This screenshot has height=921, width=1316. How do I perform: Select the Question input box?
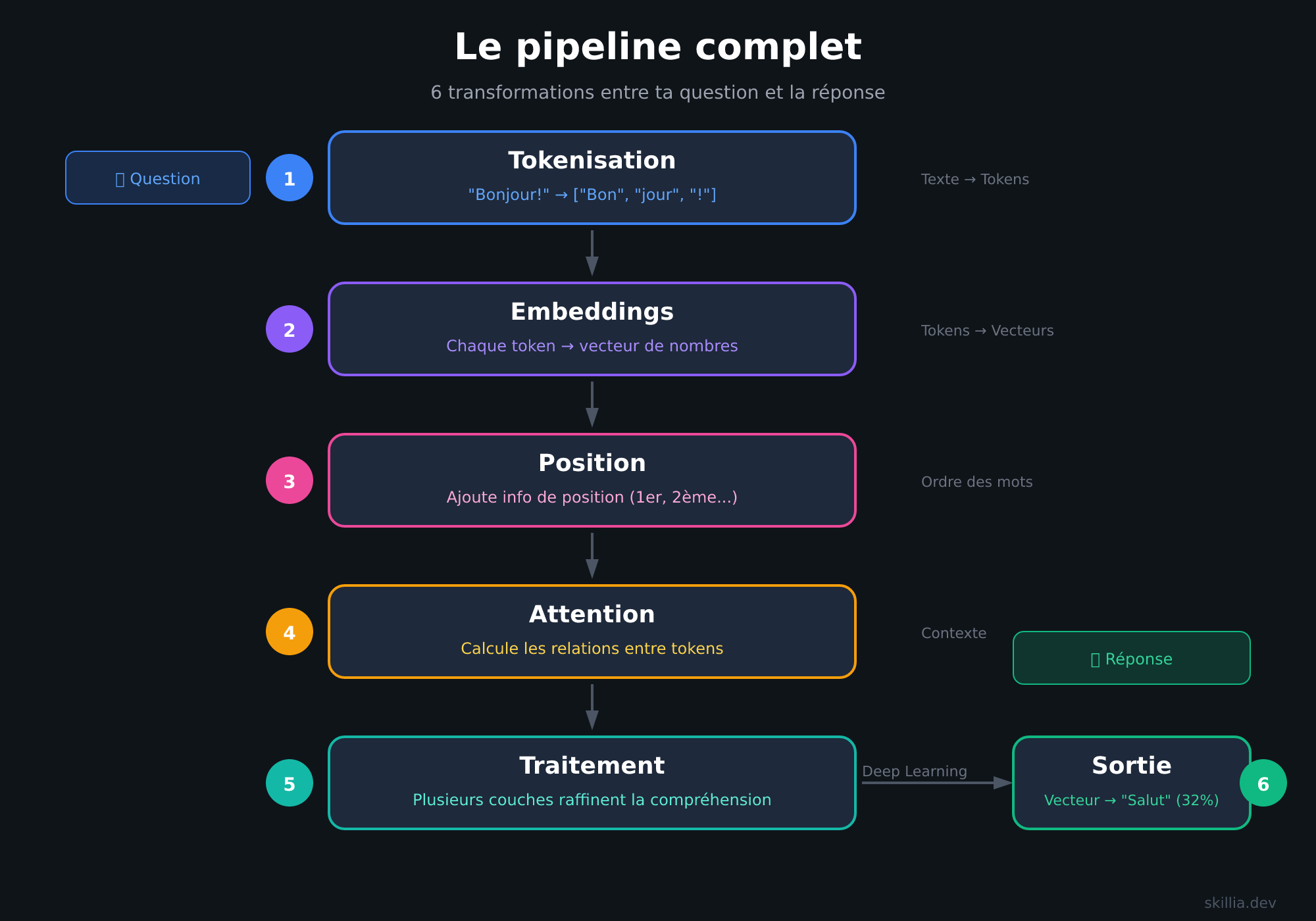coord(158,178)
